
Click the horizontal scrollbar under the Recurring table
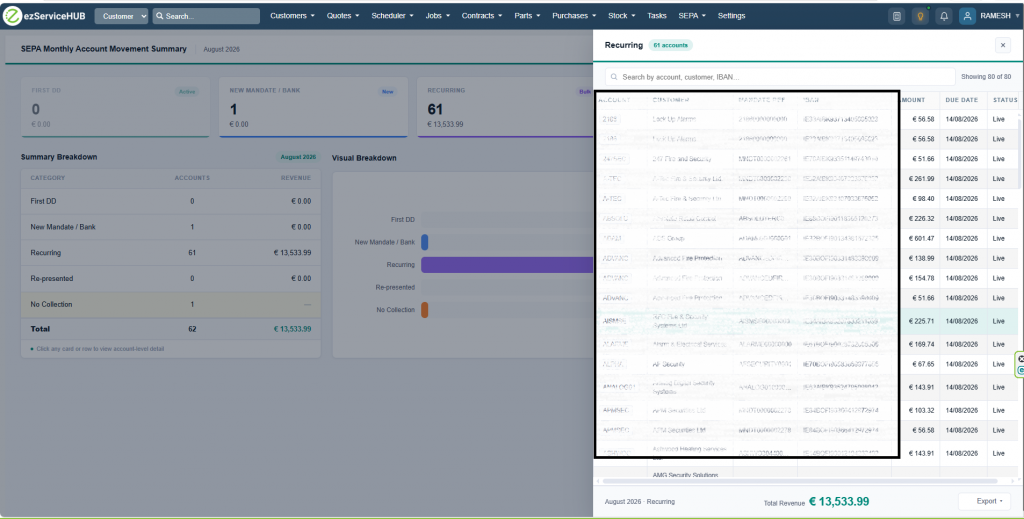click(x=799, y=481)
